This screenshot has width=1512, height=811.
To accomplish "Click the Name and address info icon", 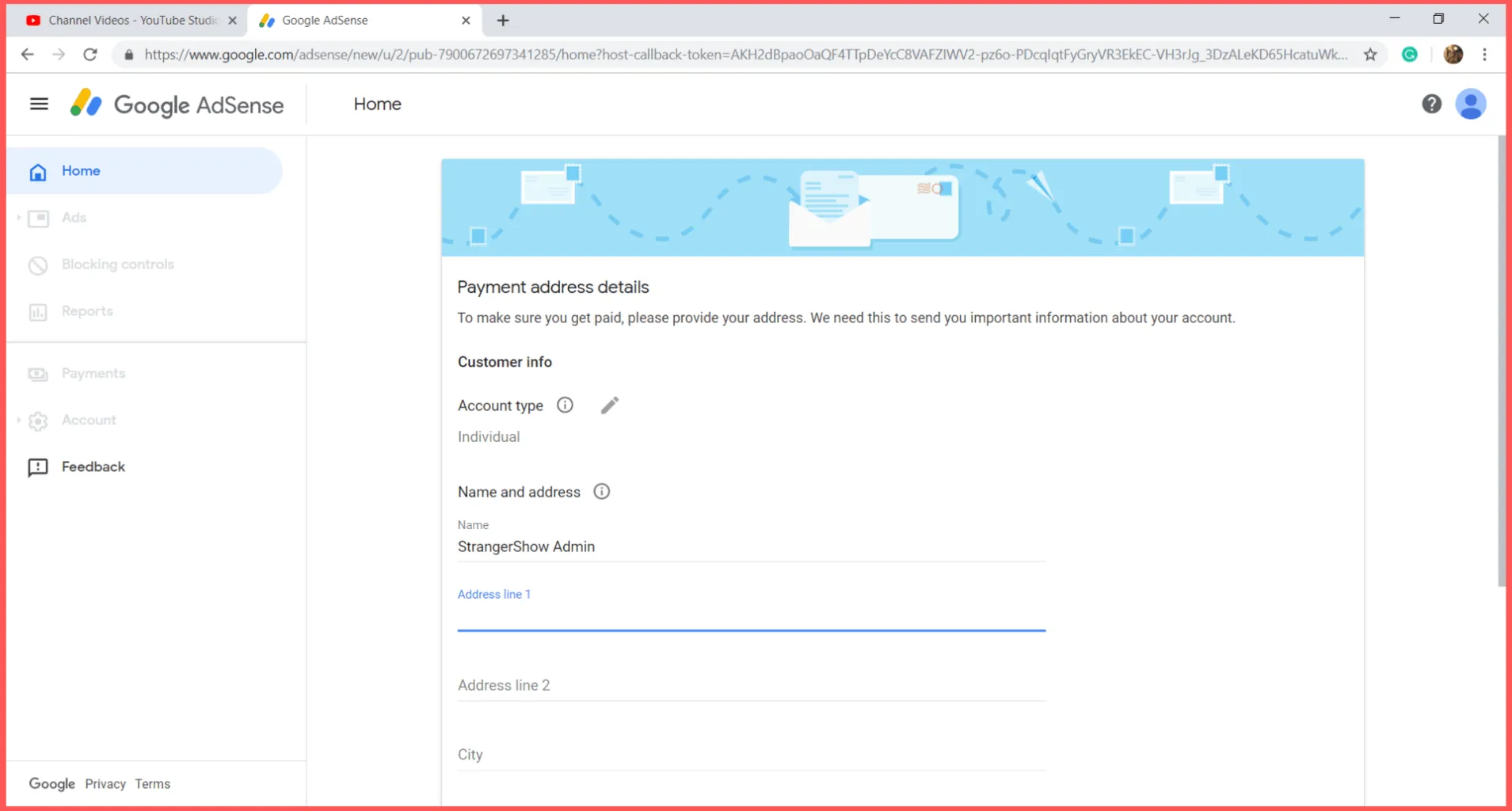I will [602, 491].
